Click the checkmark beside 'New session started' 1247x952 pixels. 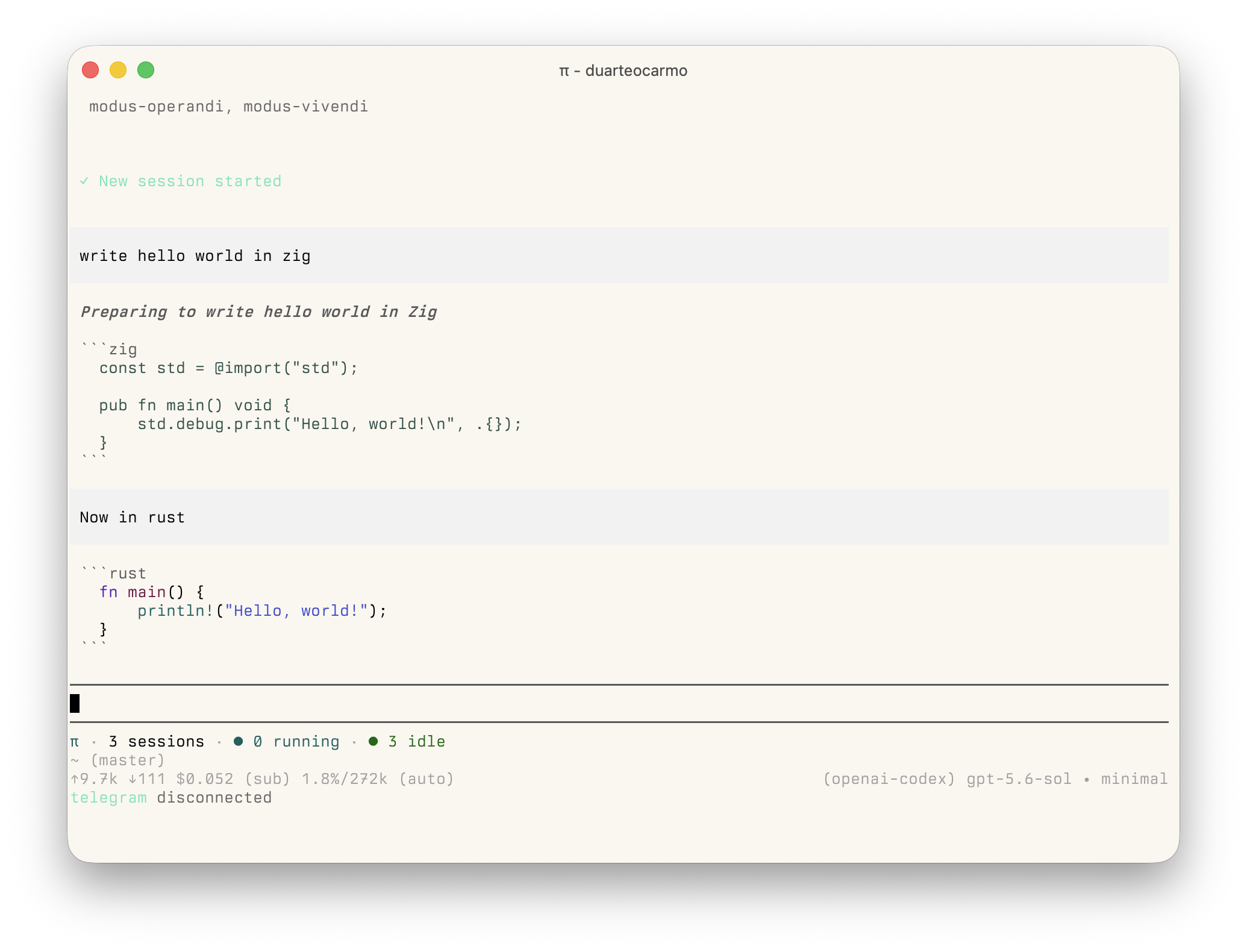84,181
